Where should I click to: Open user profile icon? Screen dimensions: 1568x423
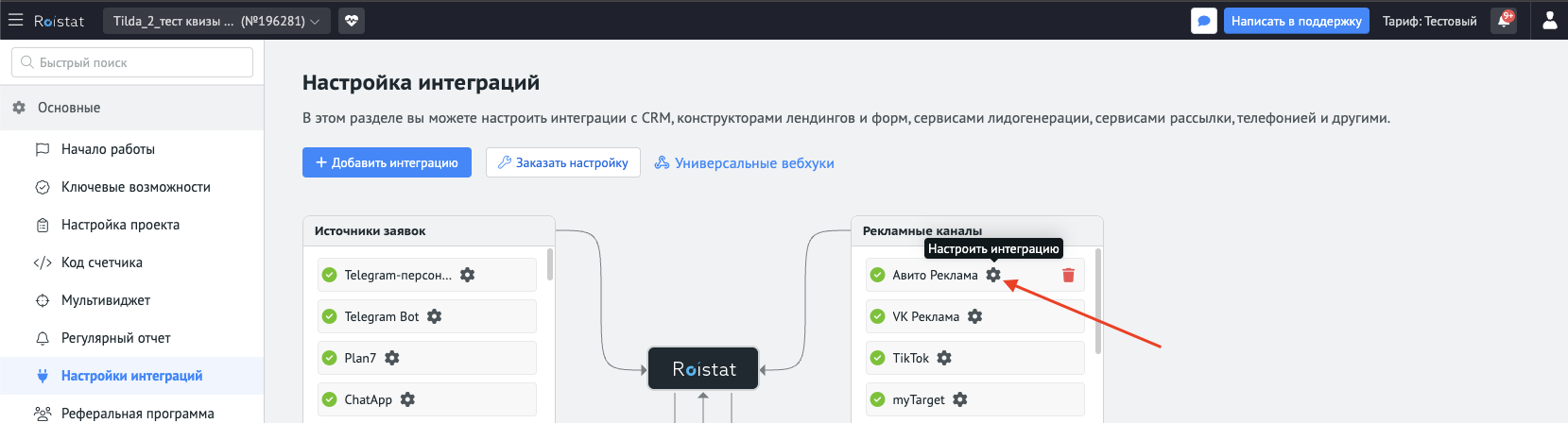[1550, 21]
